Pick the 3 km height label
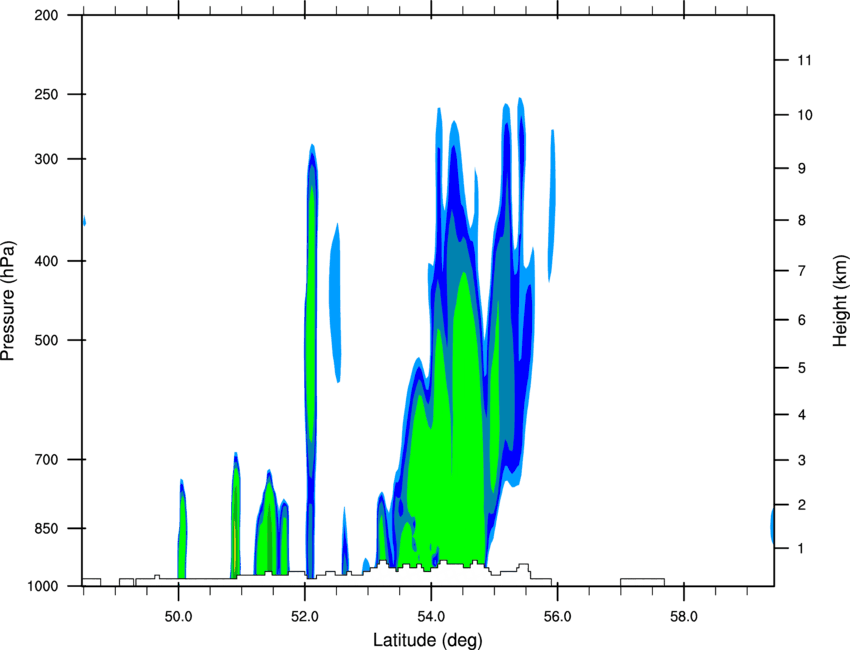The width and height of the screenshot is (850, 650). coord(801,460)
